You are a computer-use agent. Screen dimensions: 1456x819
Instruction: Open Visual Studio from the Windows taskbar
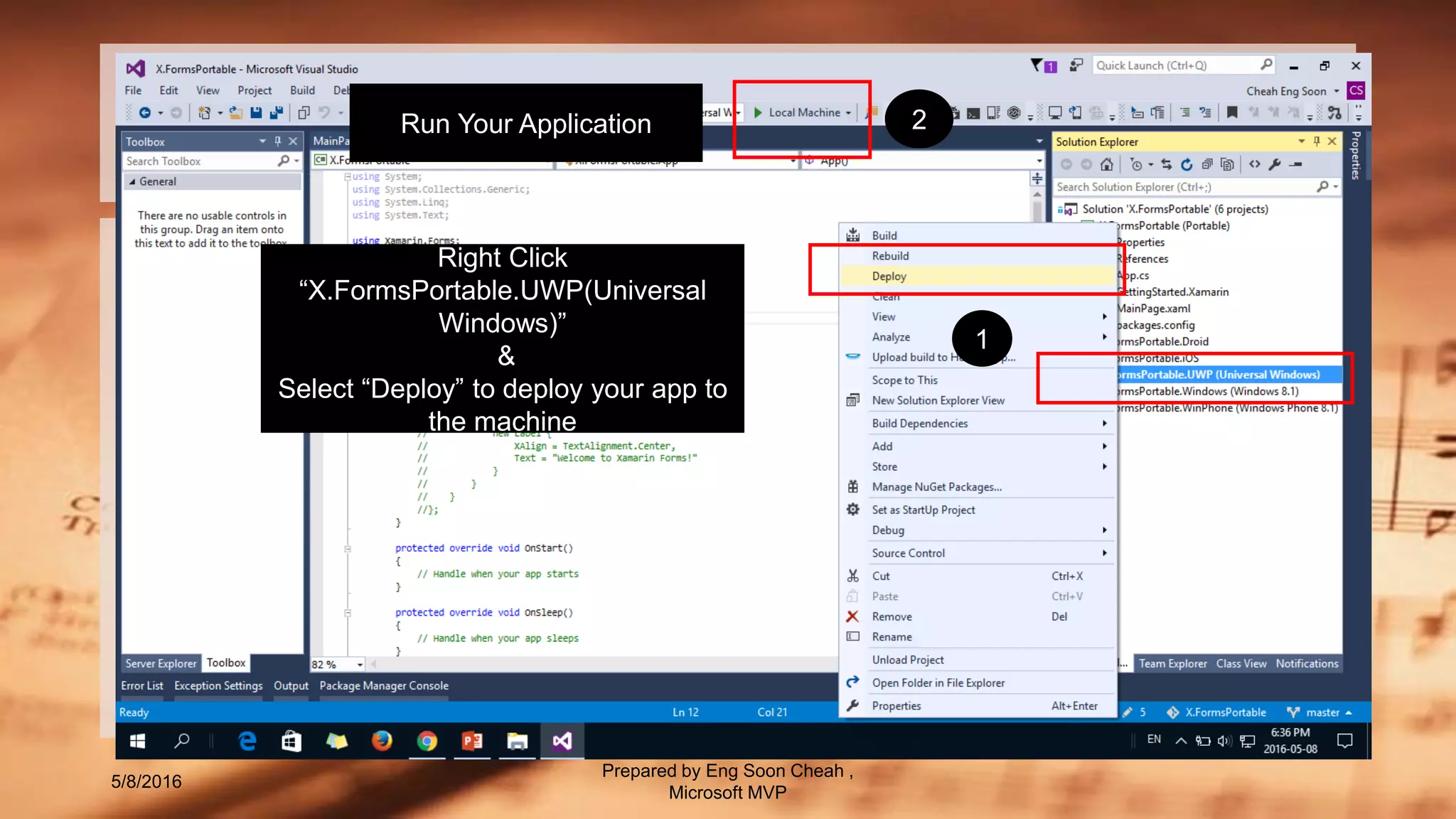point(562,742)
